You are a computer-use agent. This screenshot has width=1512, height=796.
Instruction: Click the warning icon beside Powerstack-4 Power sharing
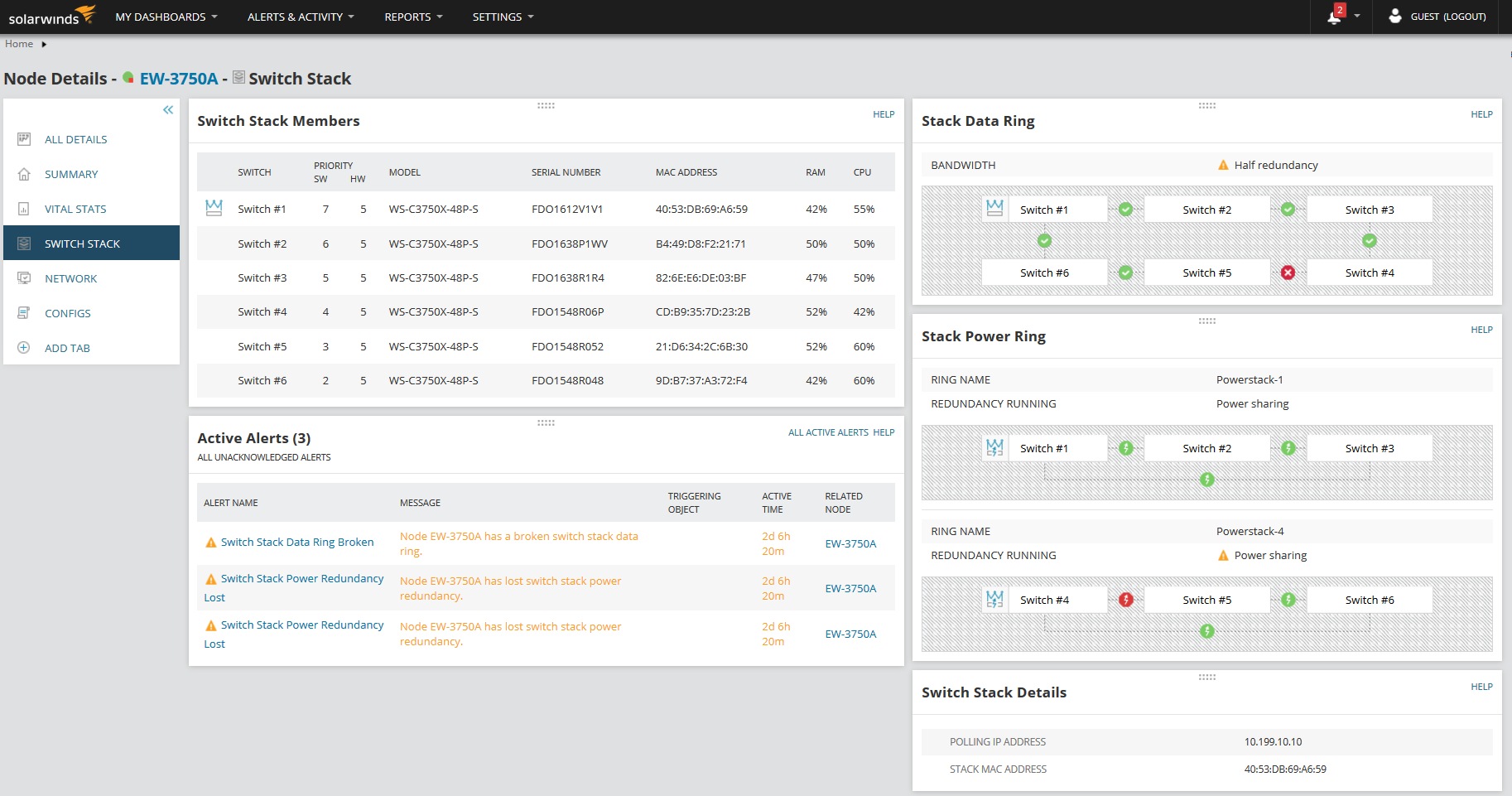(x=1223, y=556)
